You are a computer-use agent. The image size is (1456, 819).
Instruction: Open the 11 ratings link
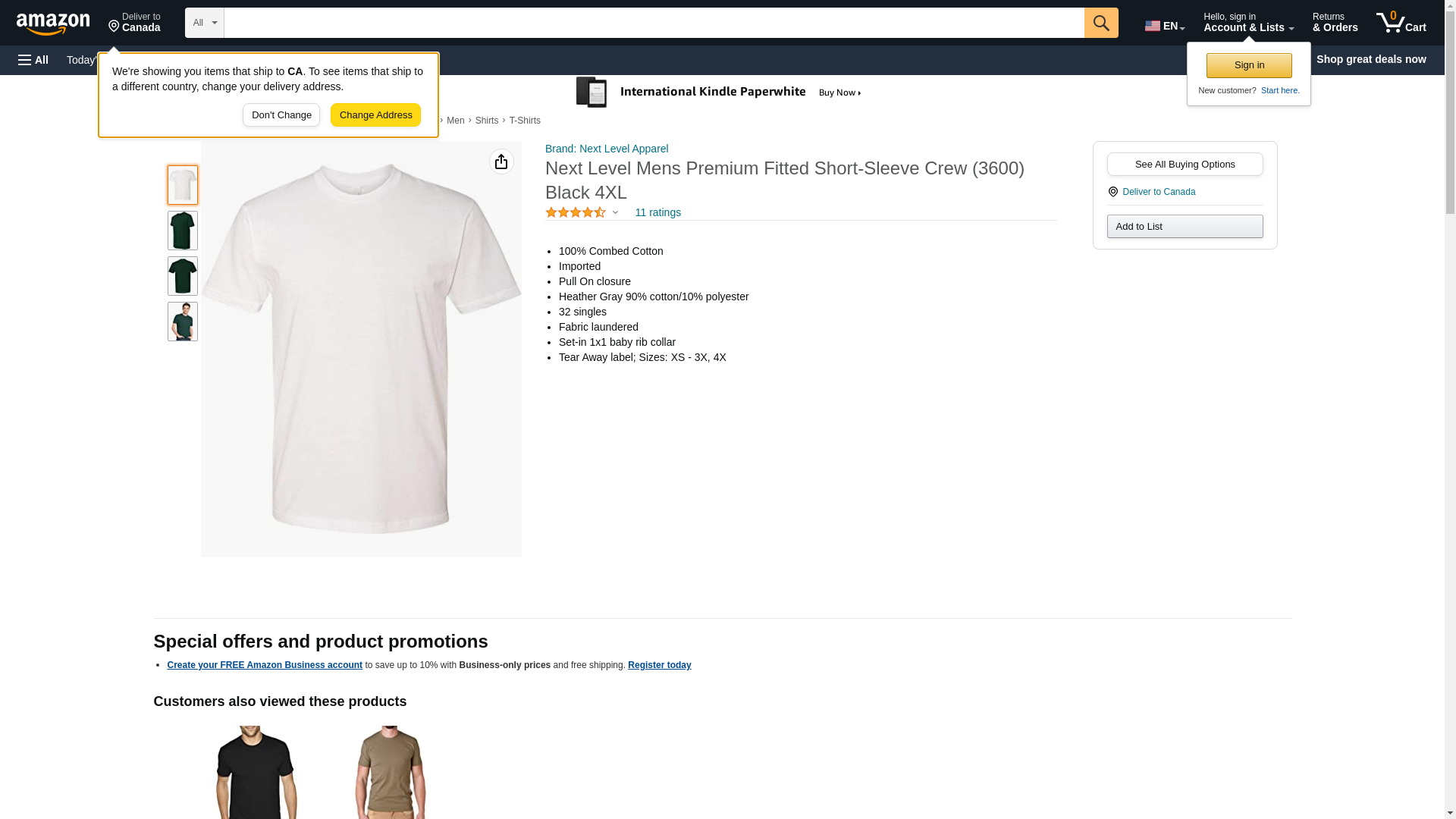[657, 212]
